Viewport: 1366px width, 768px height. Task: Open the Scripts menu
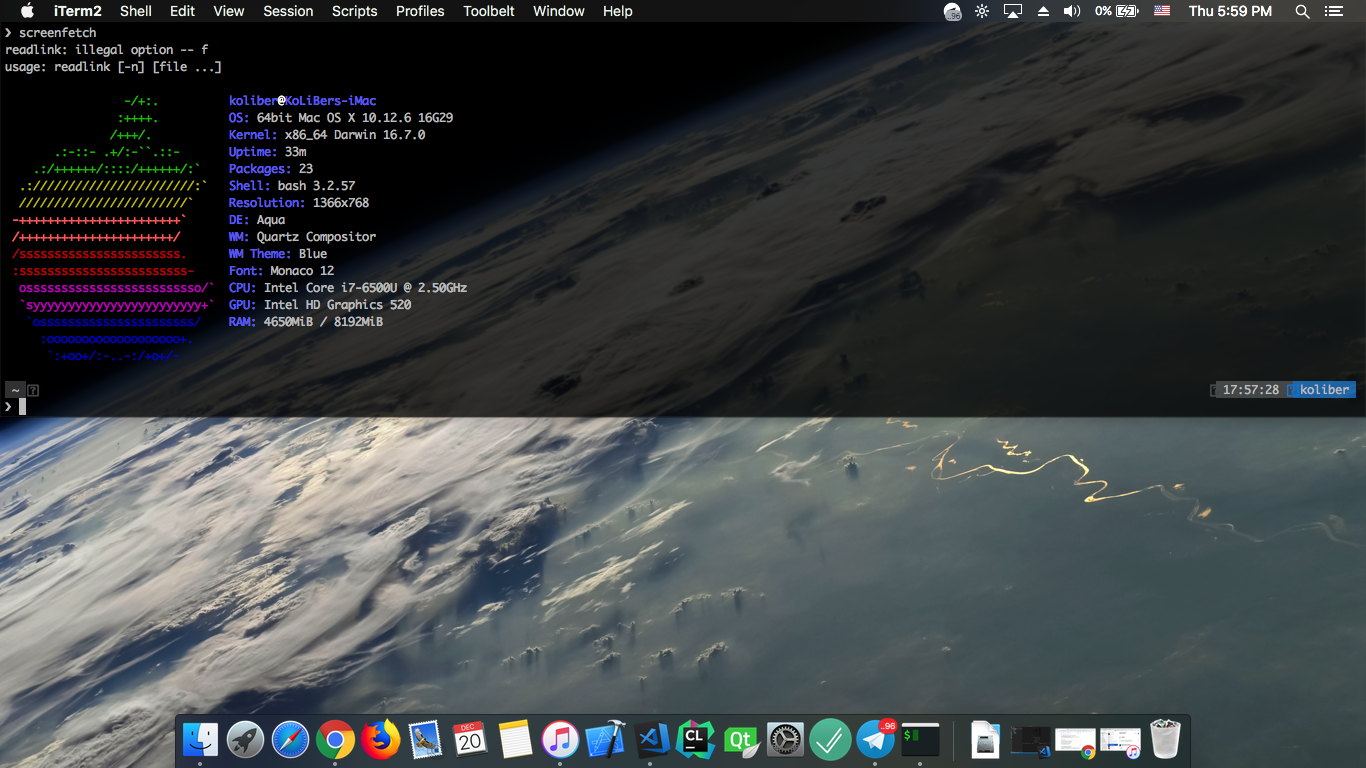click(355, 11)
